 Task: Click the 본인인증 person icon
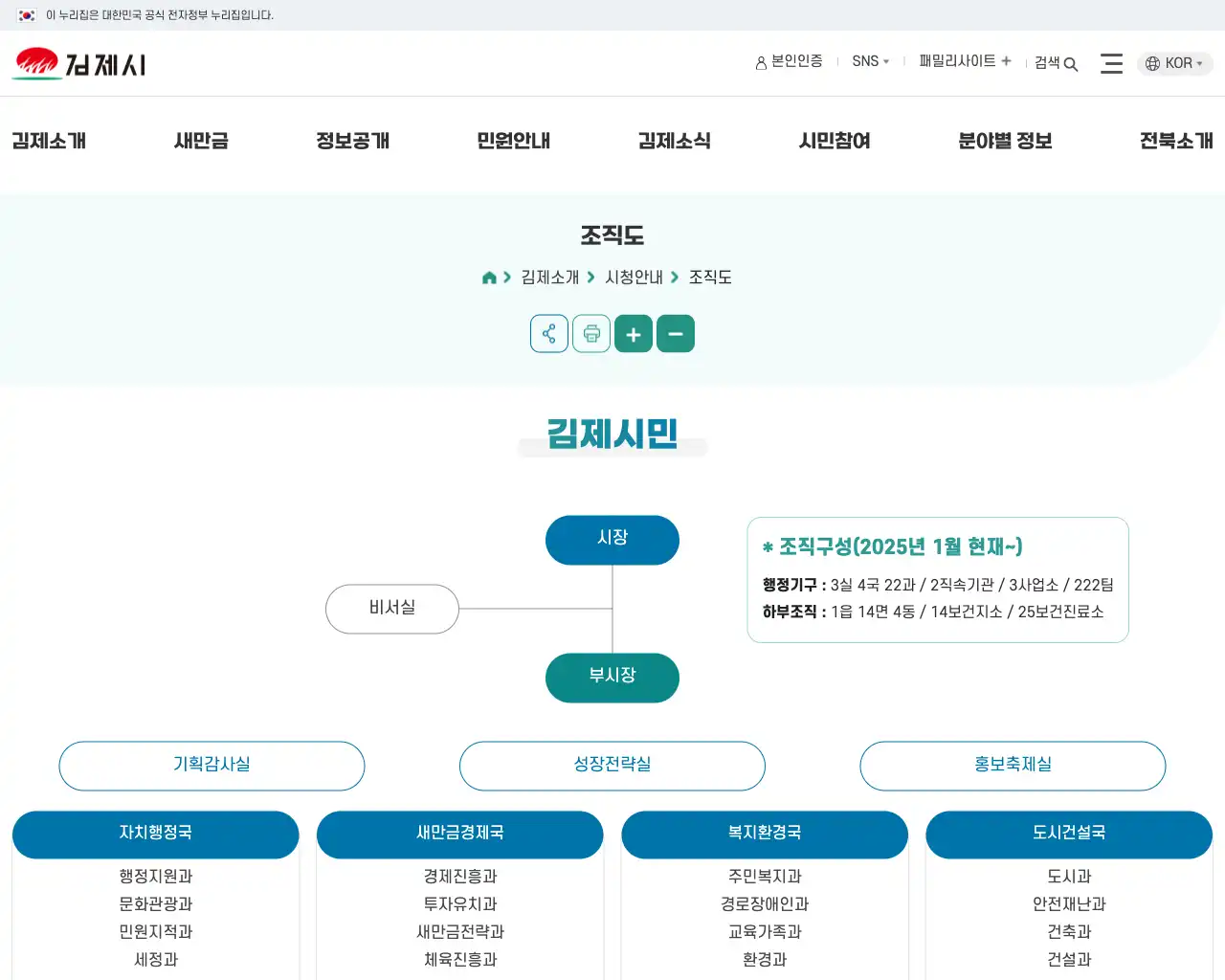point(759,61)
